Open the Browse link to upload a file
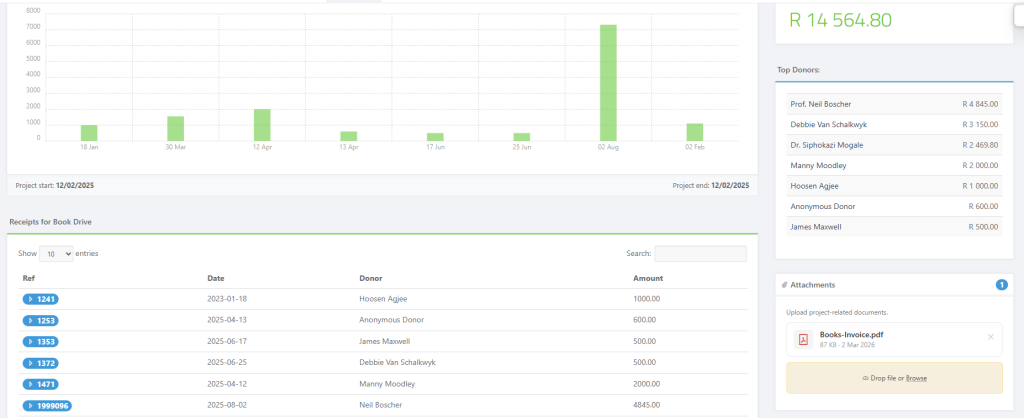The height and width of the screenshot is (418, 1024). (x=915, y=379)
